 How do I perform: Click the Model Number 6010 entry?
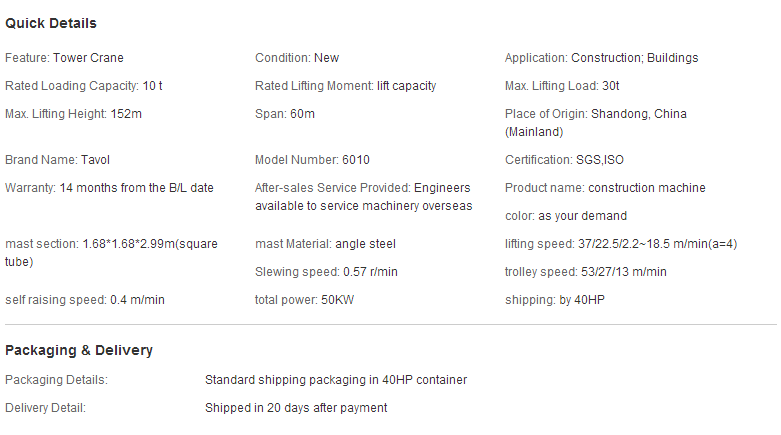[x=312, y=160]
